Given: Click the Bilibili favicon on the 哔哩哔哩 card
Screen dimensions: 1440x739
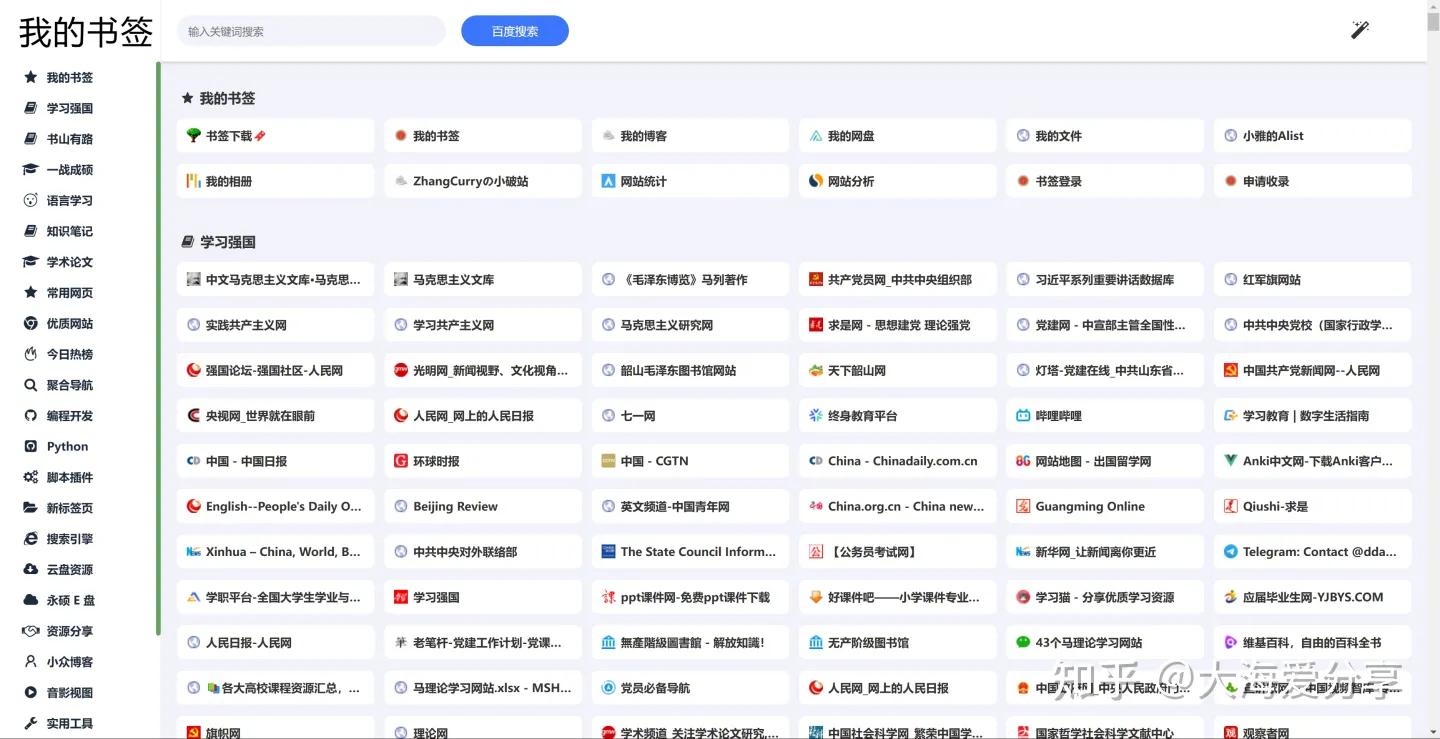Looking at the screenshot, I should 1023,415.
